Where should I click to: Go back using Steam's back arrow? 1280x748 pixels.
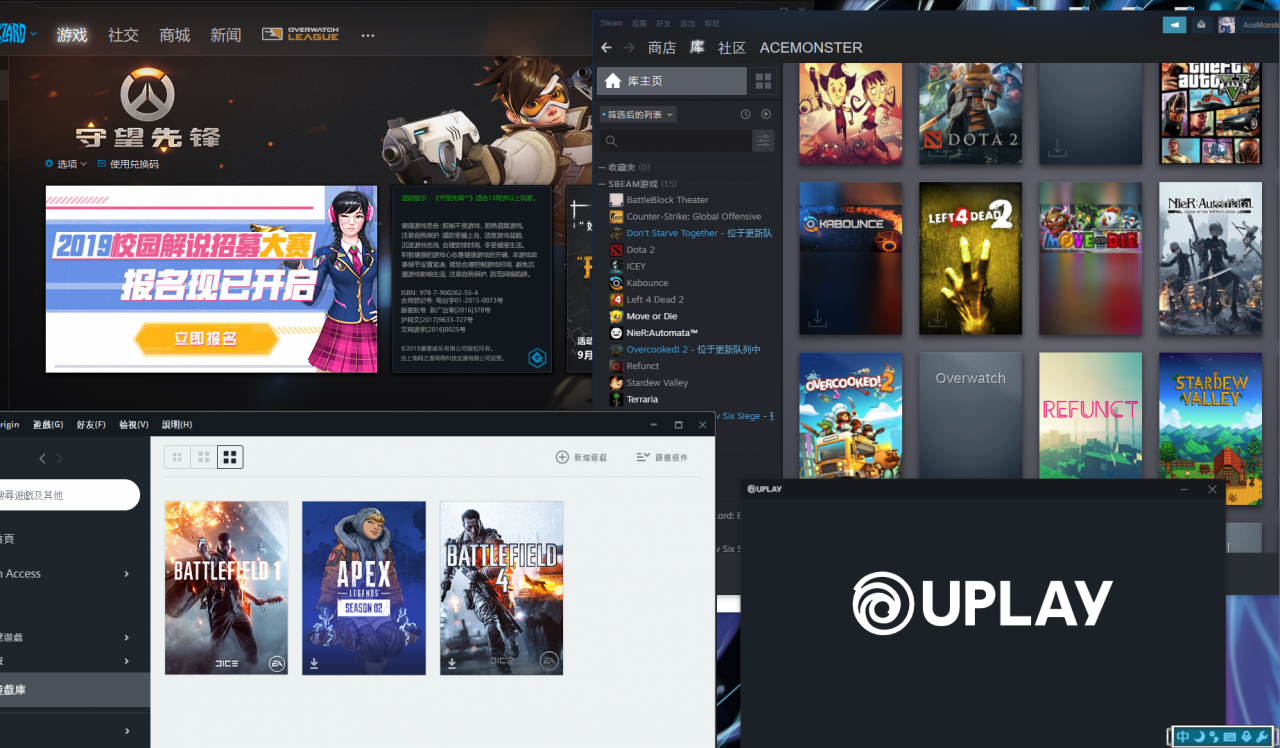click(606, 47)
